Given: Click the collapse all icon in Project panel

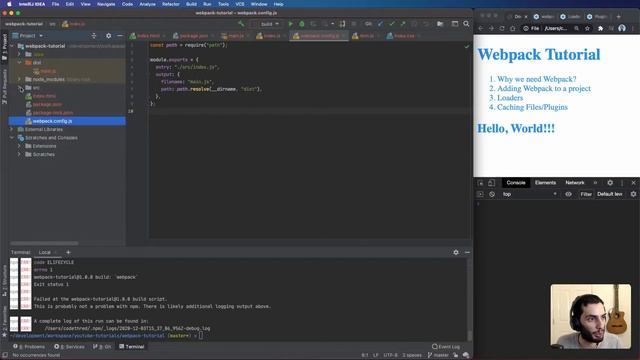Looking at the screenshot, I should (94, 36).
